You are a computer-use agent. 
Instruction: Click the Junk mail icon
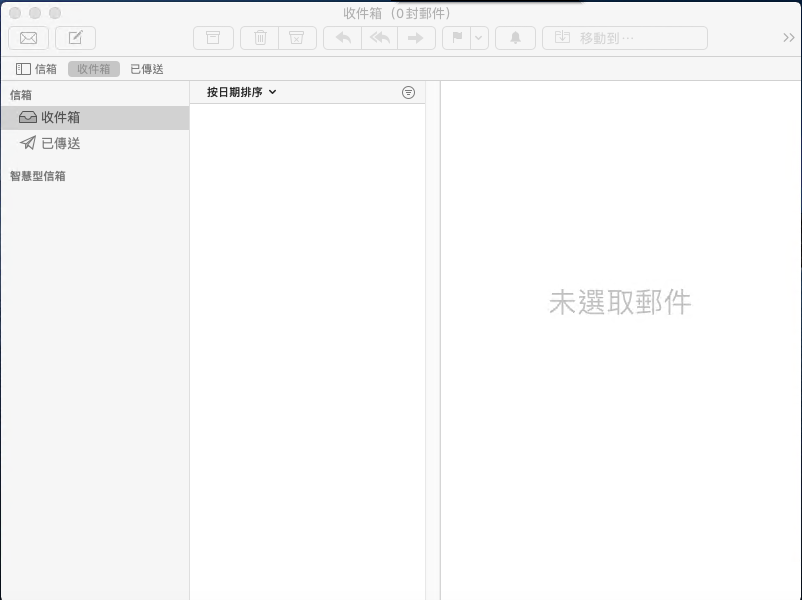[296, 38]
